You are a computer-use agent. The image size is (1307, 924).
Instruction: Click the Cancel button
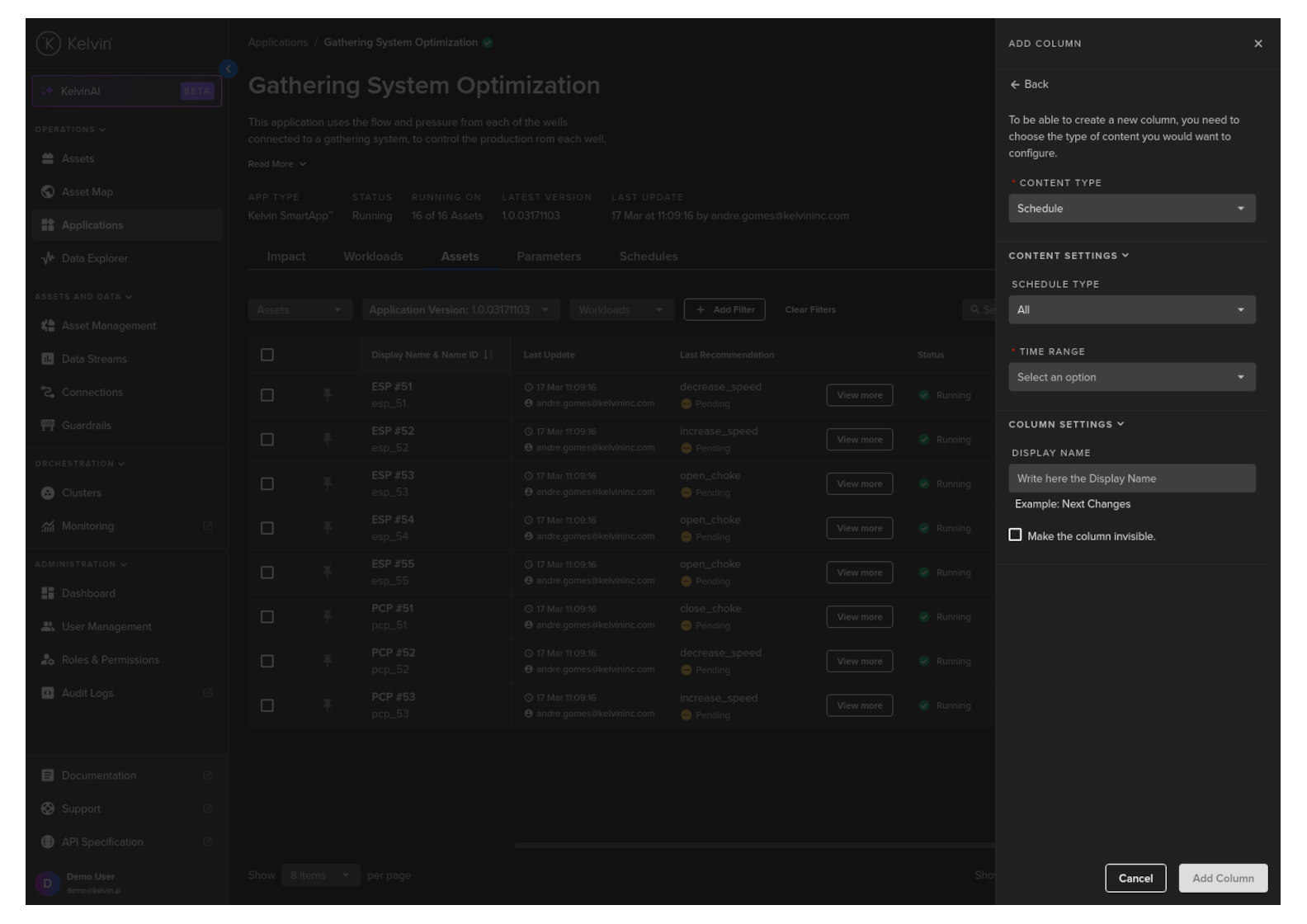pyautogui.click(x=1135, y=879)
